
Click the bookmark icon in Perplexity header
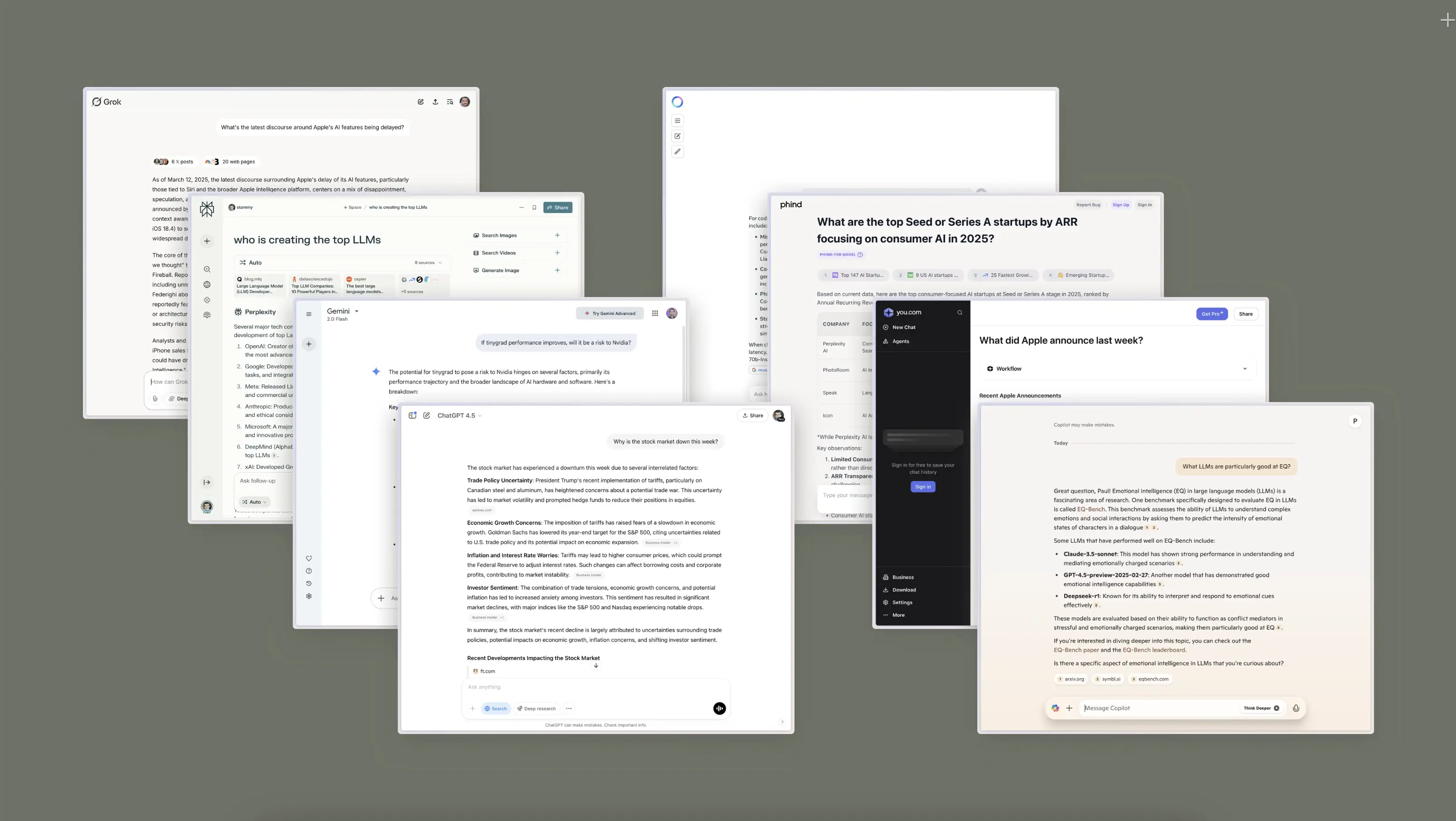coord(534,208)
